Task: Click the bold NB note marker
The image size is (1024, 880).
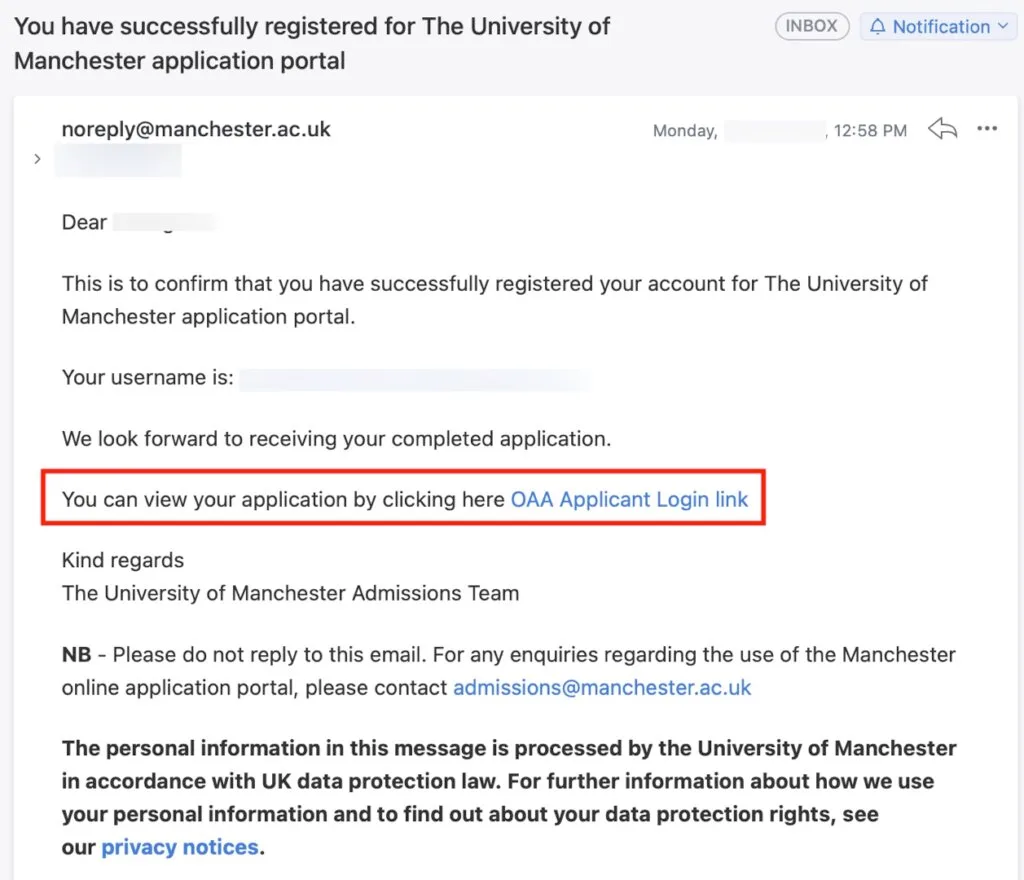Action: coord(76,655)
